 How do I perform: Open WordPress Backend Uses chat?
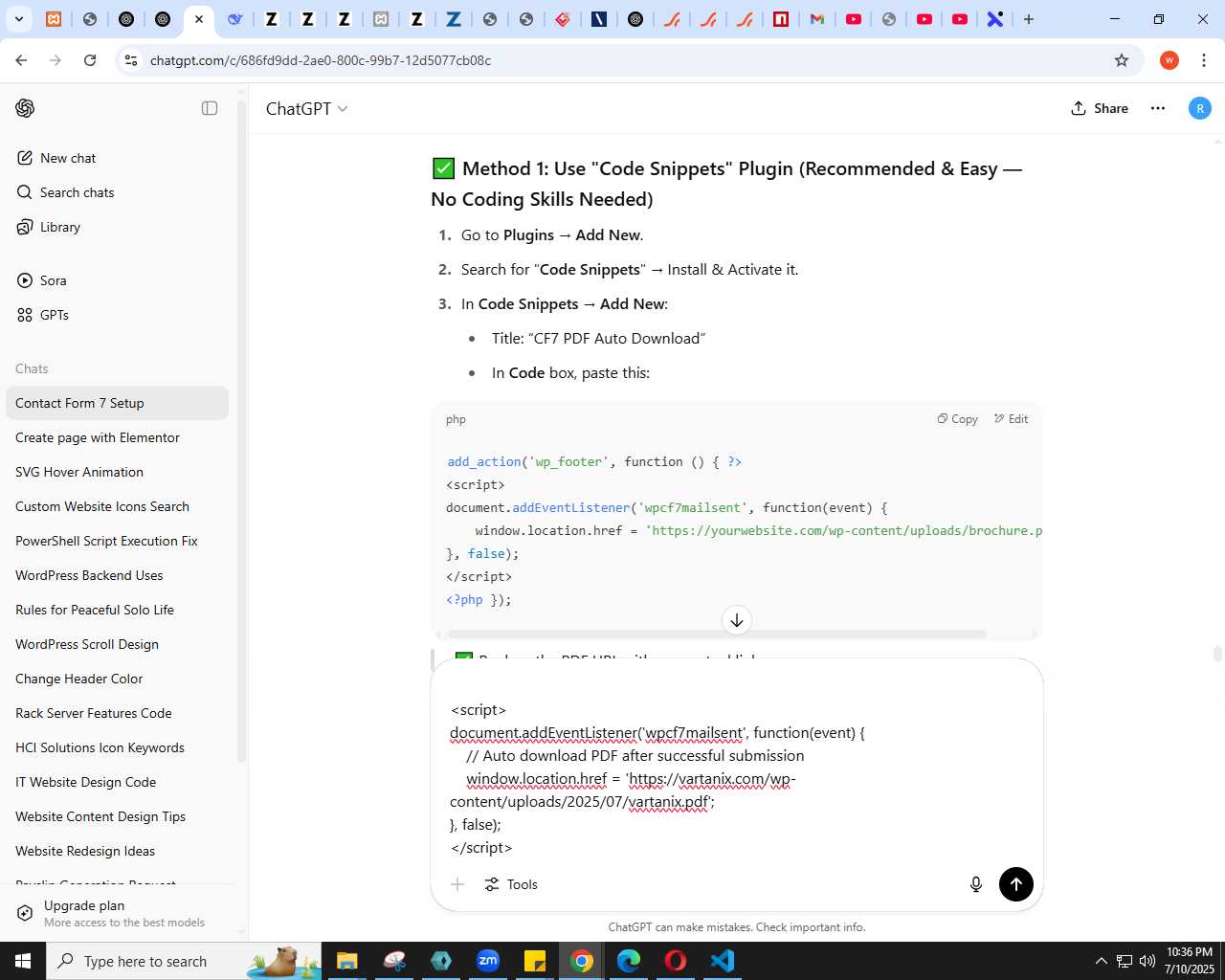(x=117, y=575)
